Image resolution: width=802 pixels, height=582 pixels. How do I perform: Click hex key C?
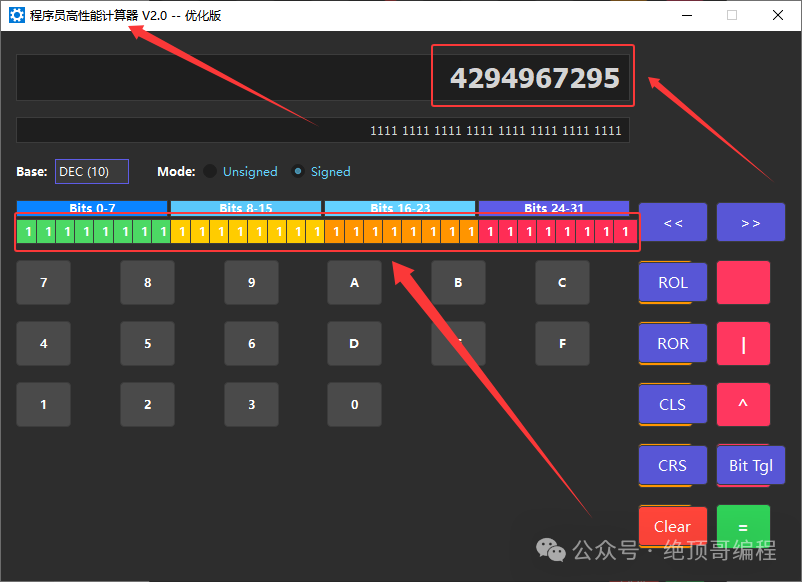pos(562,282)
